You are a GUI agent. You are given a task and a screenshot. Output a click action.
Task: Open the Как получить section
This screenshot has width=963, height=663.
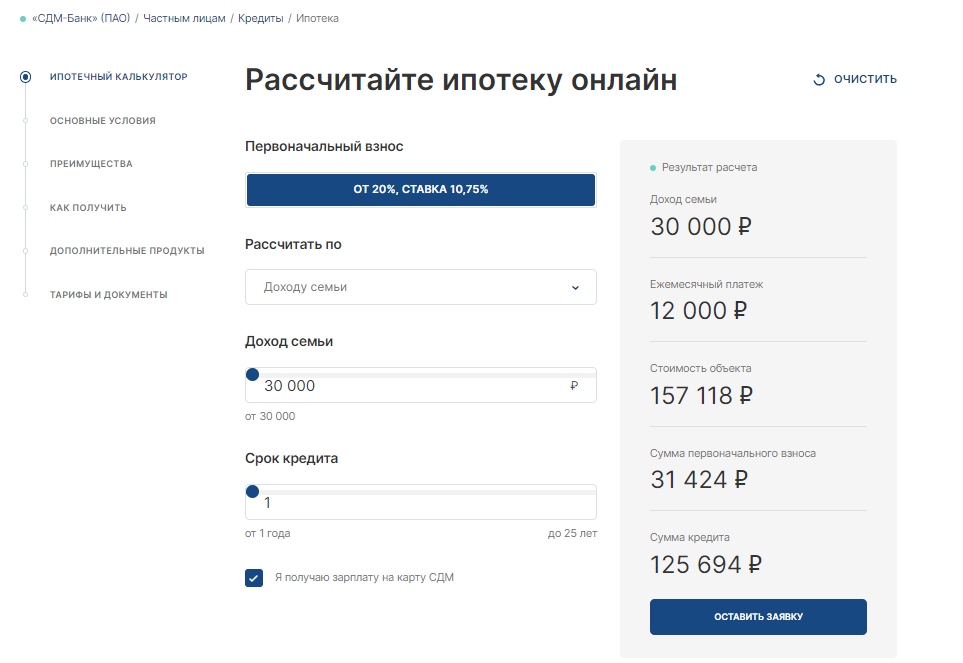click(x=88, y=208)
